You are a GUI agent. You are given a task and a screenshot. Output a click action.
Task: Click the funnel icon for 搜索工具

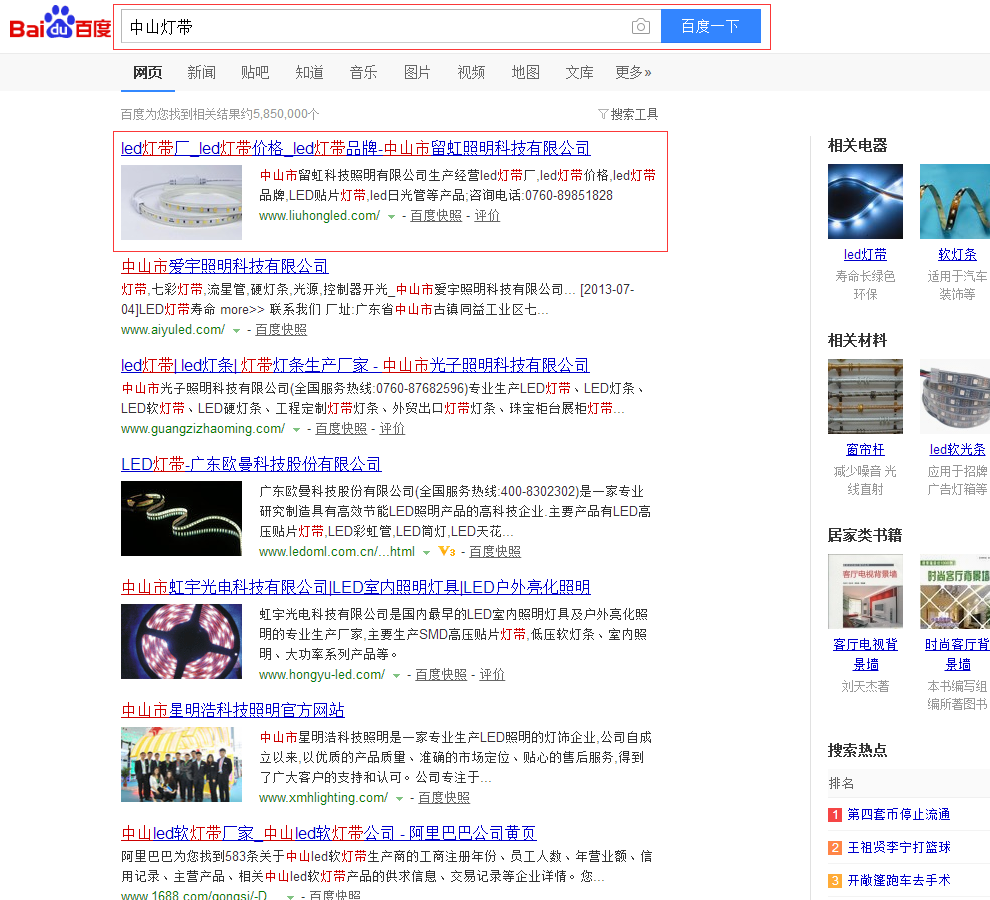[x=603, y=114]
